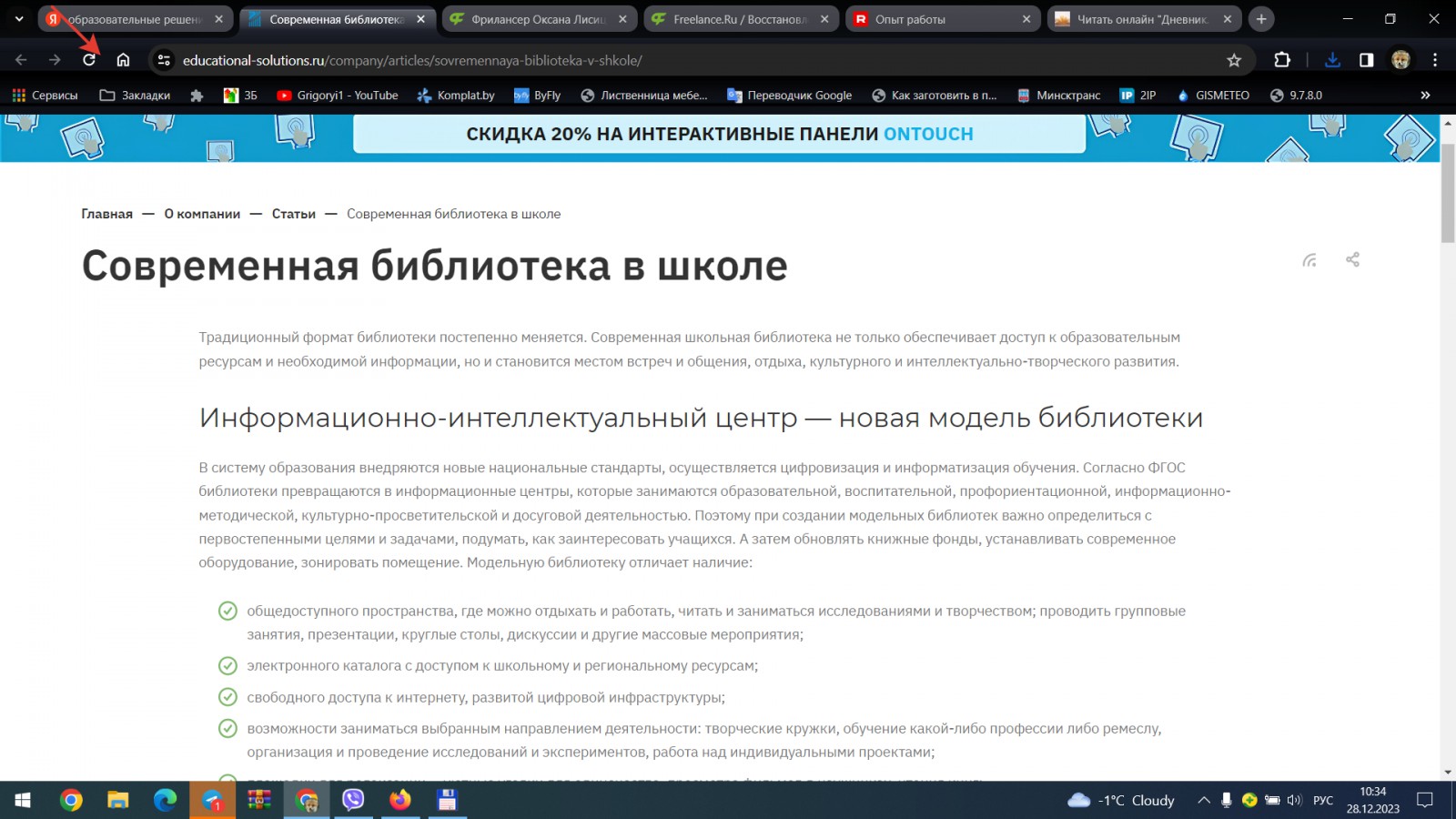Click the share icon beside the article title
The width and height of the screenshot is (1456, 819).
1352,260
